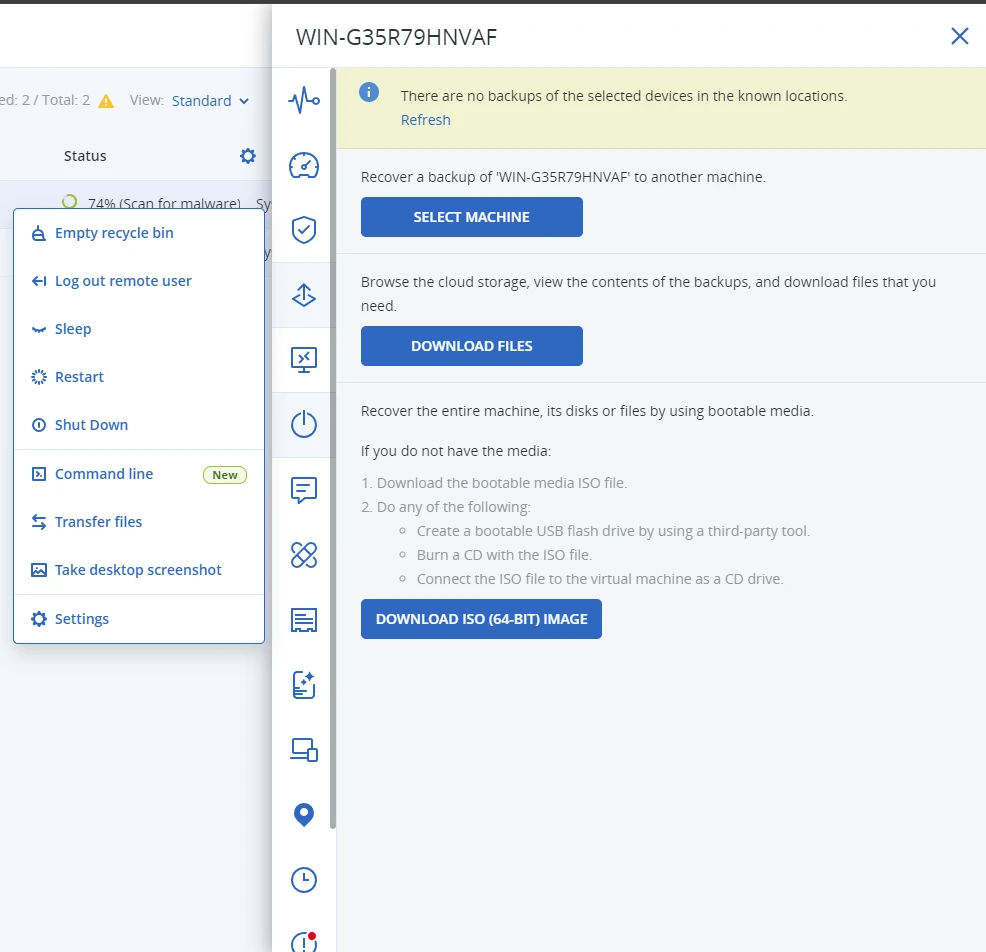Screen dimensions: 986x952
Task: Click the Status column gear icon
Action: click(x=248, y=156)
